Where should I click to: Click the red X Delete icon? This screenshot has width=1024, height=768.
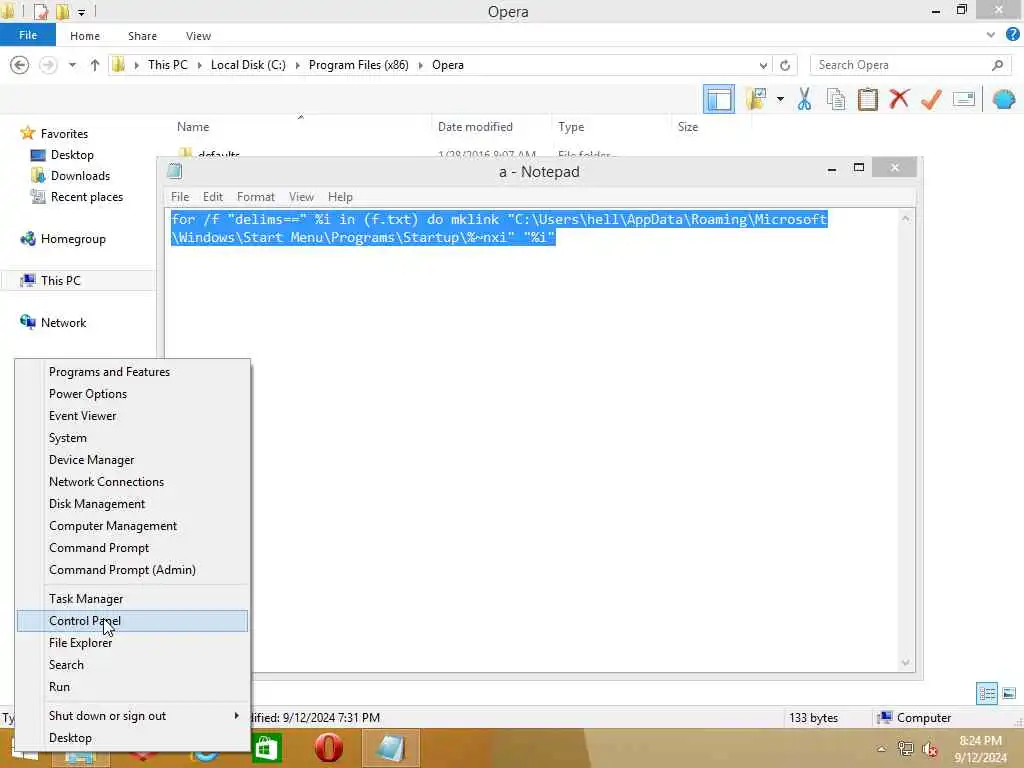click(x=899, y=99)
